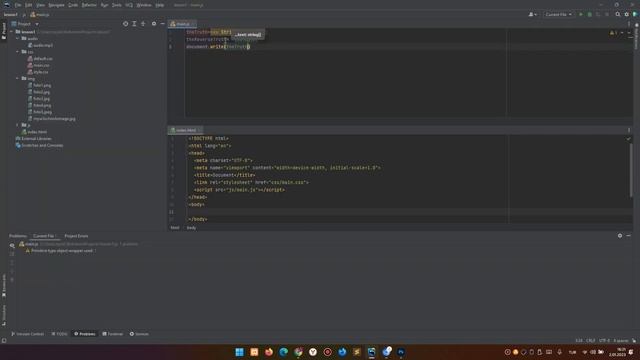Start debugging with the bug icon
640x360 pixels.
pos(589,14)
